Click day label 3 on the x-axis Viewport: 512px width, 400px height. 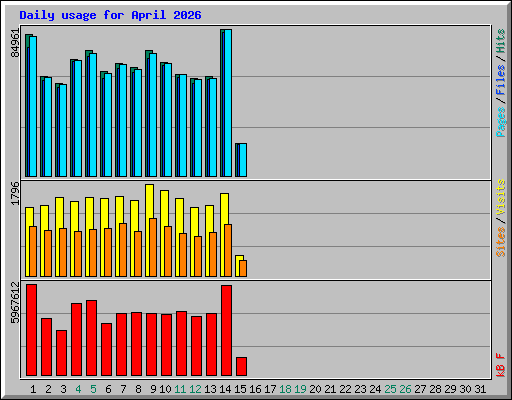click(x=63, y=389)
